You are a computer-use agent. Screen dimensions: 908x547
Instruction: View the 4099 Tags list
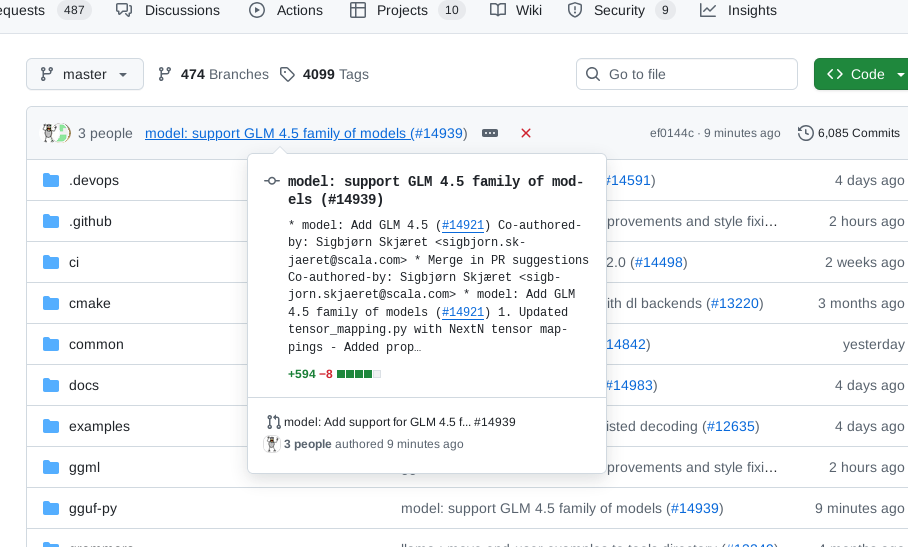(324, 74)
